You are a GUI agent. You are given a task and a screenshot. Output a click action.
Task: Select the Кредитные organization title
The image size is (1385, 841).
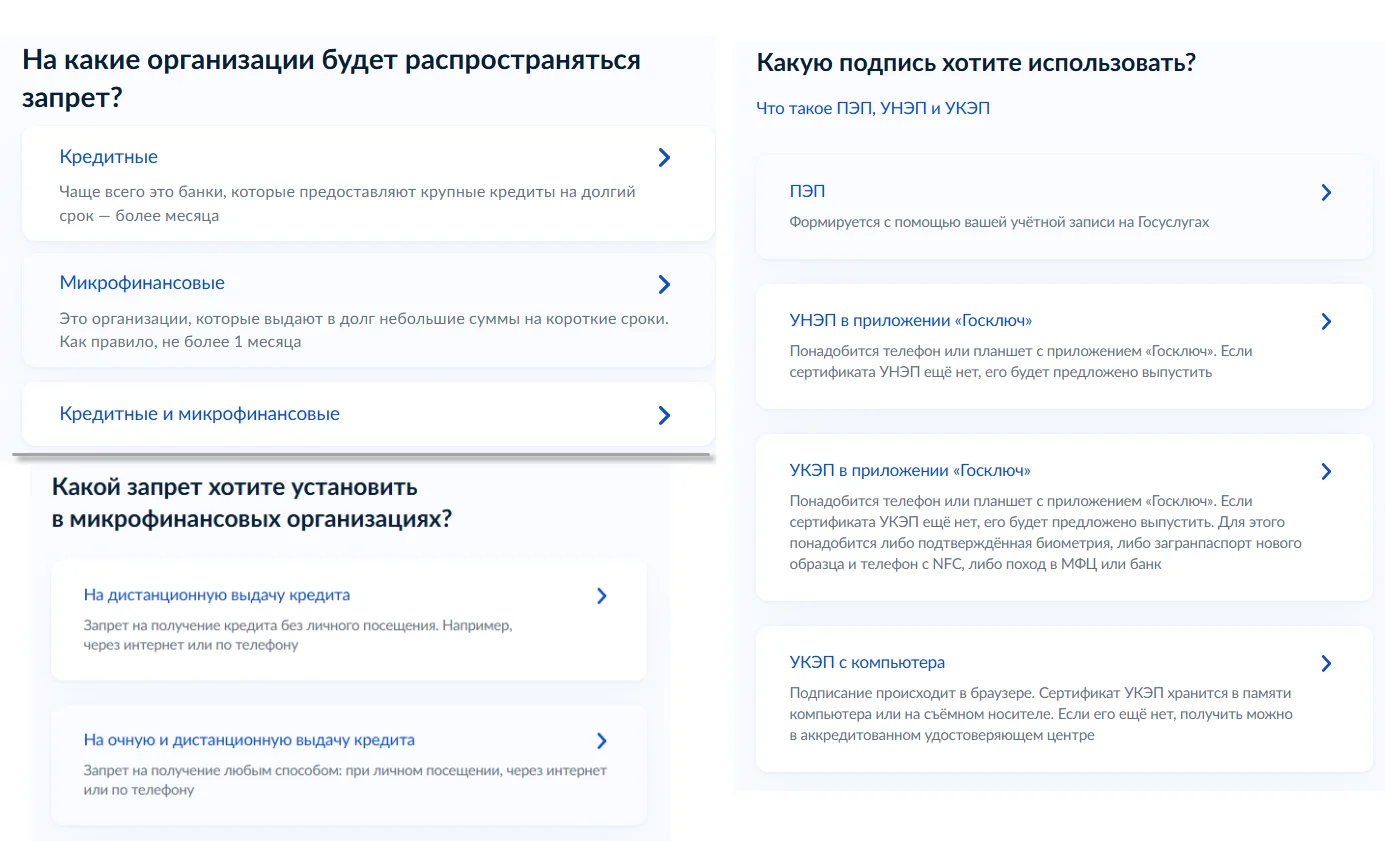coord(108,157)
